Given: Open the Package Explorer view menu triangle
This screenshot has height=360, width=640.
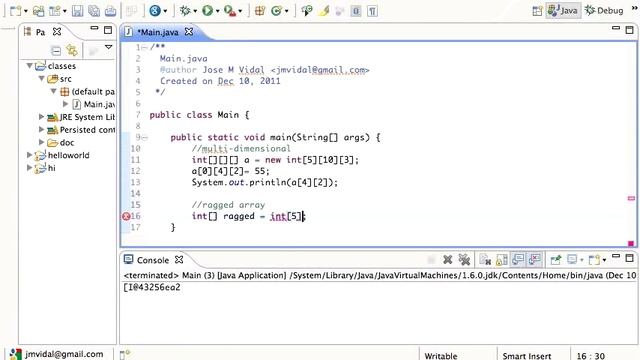Looking at the screenshot, I should pyautogui.click(x=109, y=47).
